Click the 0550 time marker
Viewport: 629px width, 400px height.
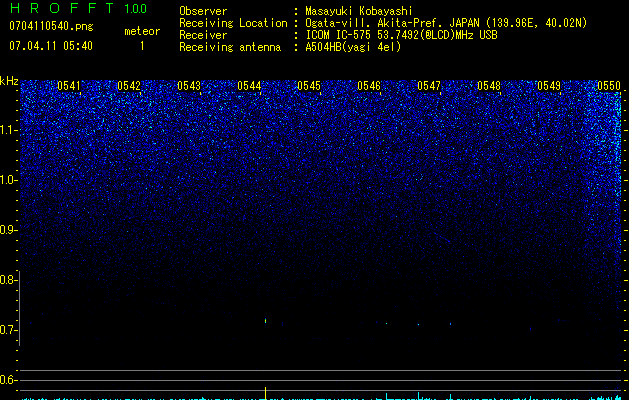point(609,86)
